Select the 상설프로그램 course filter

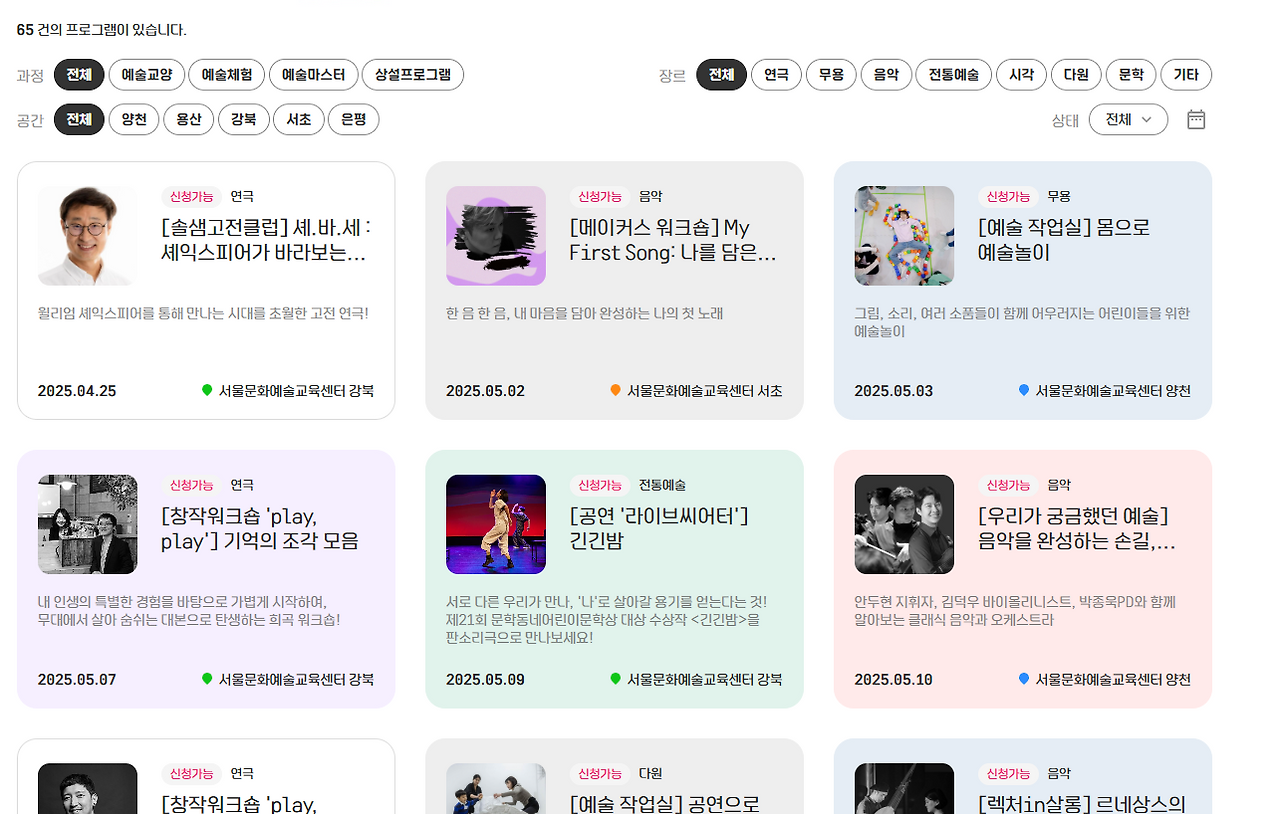412,75
